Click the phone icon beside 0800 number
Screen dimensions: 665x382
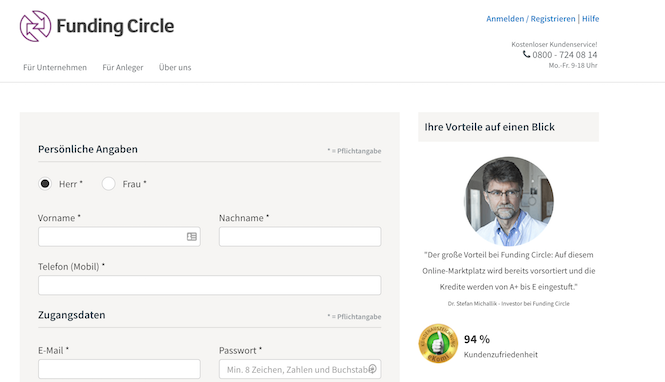click(x=526, y=54)
